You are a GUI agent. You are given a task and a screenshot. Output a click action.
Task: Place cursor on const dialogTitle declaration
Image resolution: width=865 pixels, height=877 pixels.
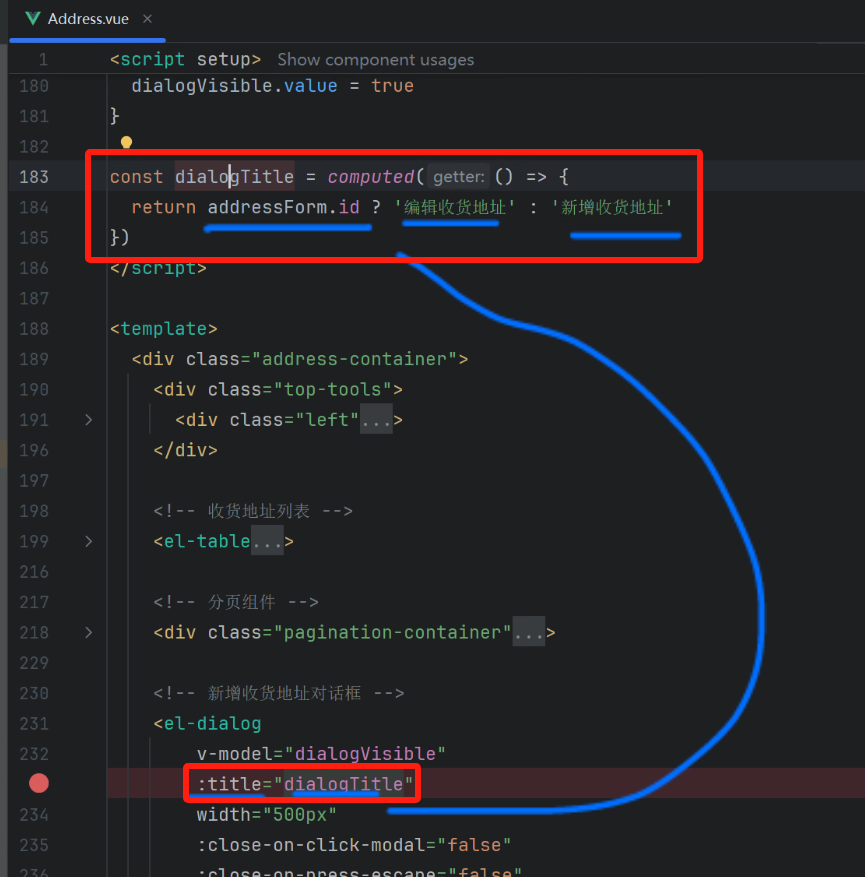[202, 177]
